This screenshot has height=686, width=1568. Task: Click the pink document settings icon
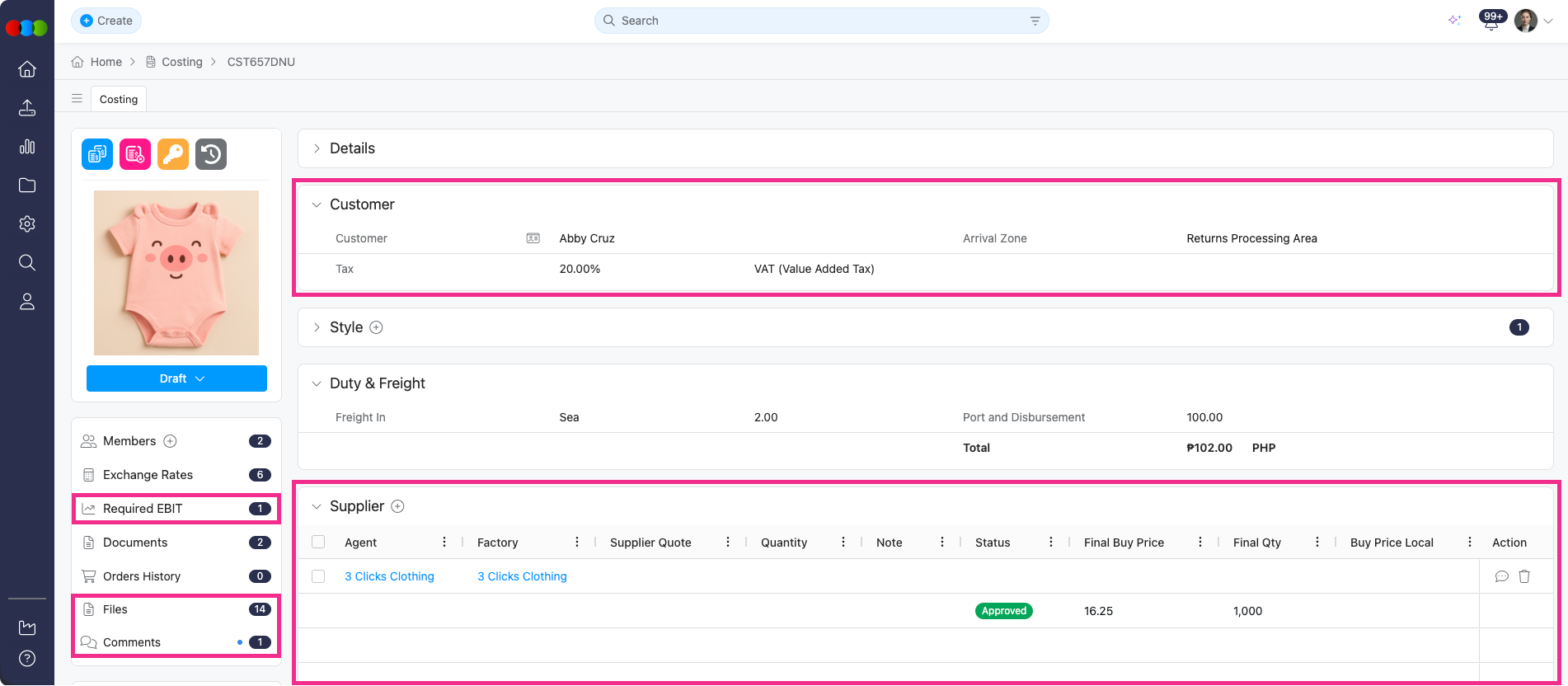point(135,154)
